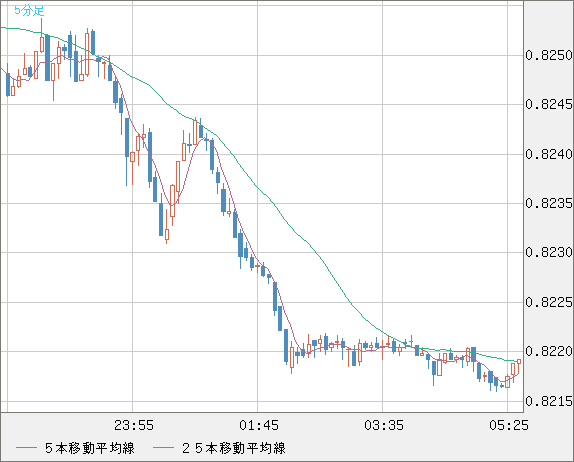Screen dimensions: 574x462
Task: Select the 0.8240 price axis label
Action: (x=549, y=154)
